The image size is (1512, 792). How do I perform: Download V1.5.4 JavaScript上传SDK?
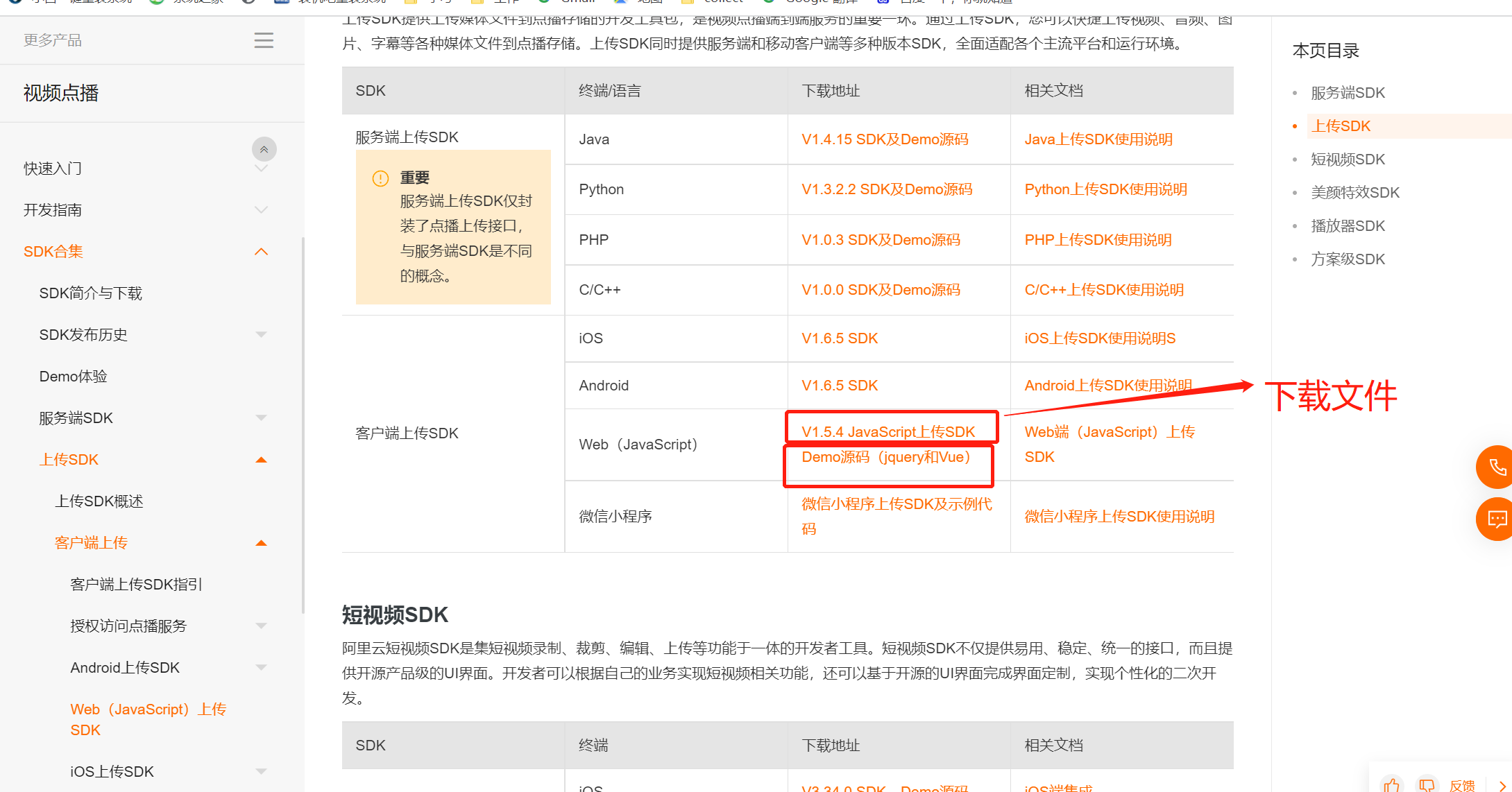point(887,432)
